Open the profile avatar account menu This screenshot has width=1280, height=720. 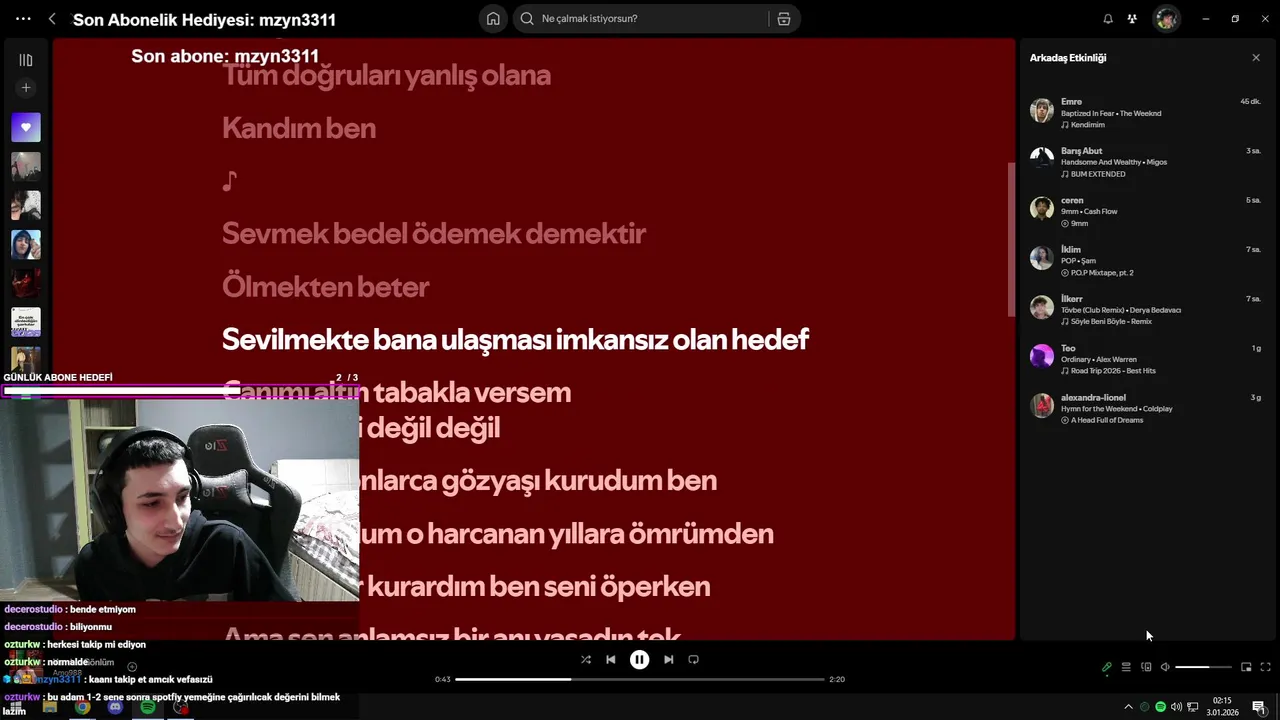point(1166,19)
